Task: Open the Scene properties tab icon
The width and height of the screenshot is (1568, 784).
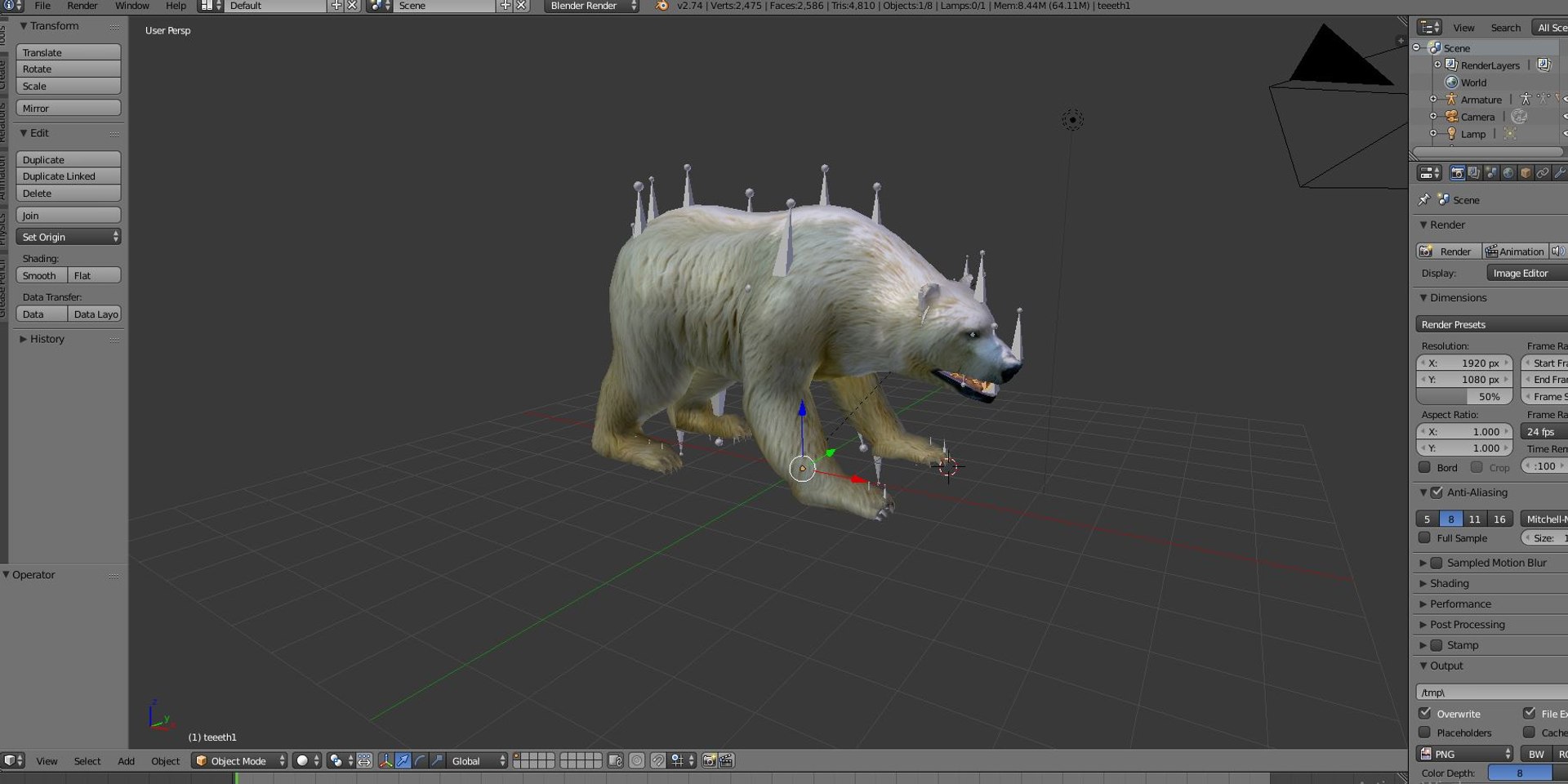Action: (x=1491, y=173)
